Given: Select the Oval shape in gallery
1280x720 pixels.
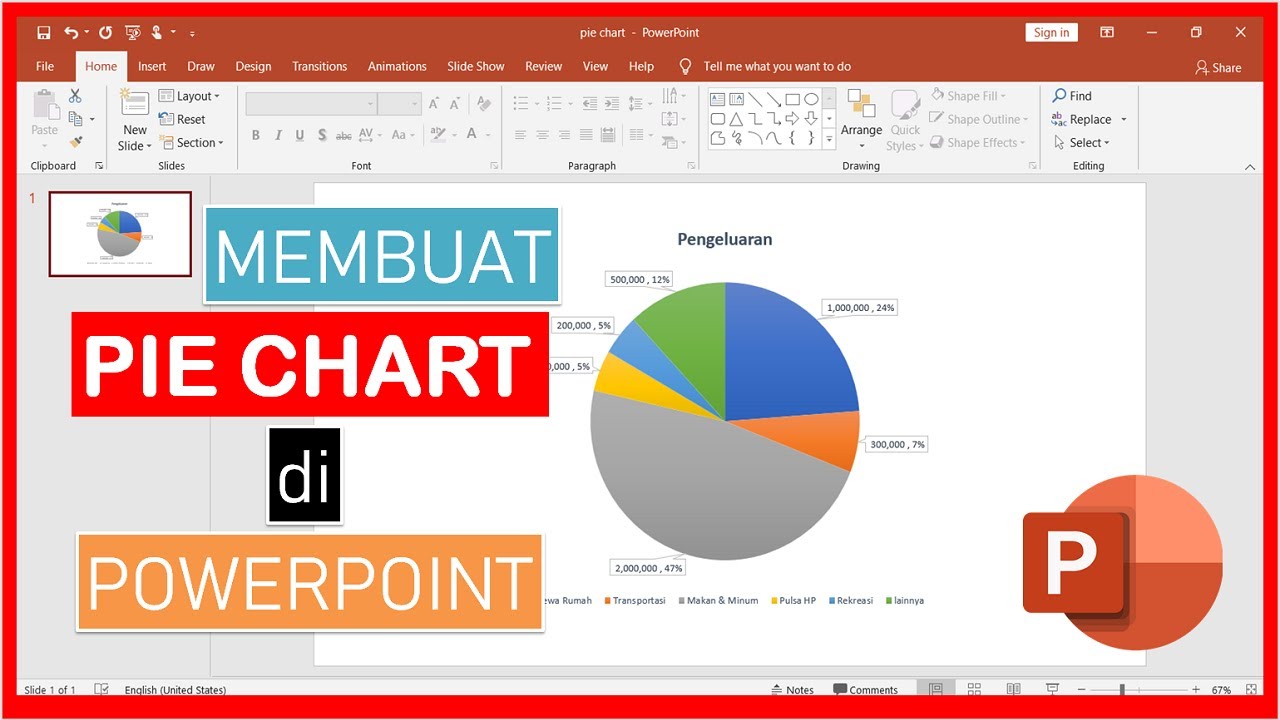Looking at the screenshot, I should pyautogui.click(x=811, y=99).
